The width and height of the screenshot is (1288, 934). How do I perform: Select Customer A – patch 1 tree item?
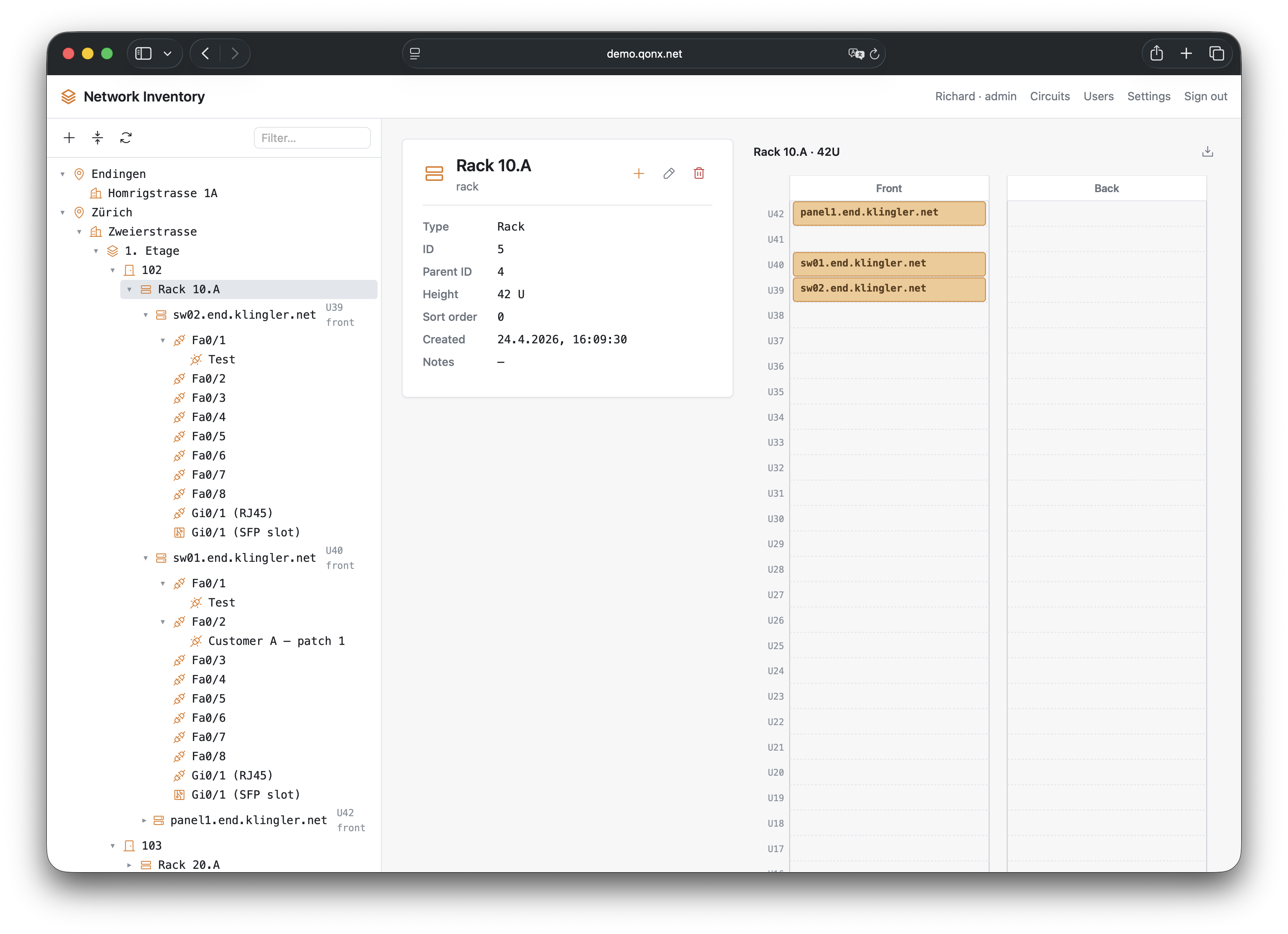tap(276, 642)
